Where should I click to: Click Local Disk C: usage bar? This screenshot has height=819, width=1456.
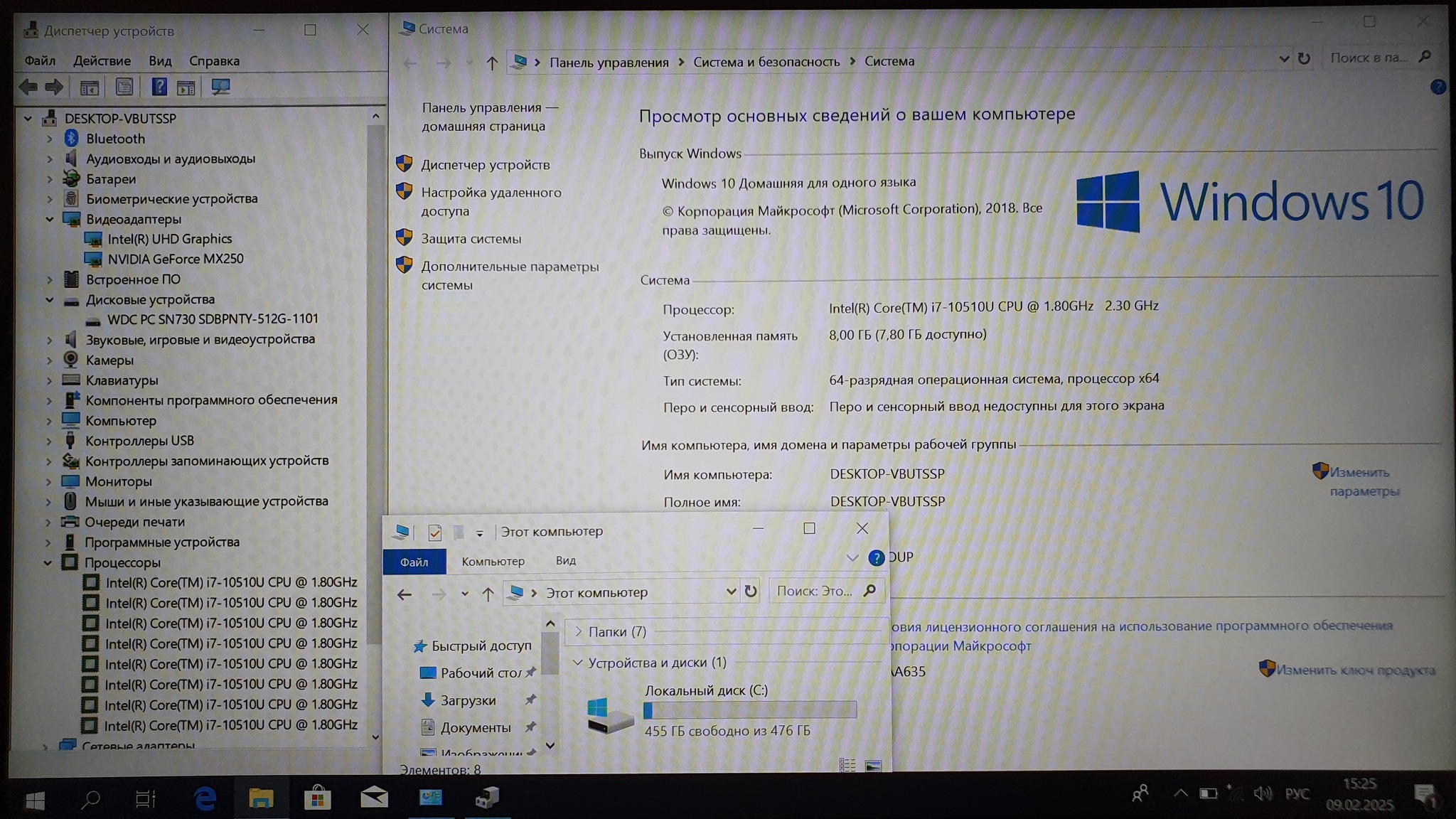[x=749, y=710]
